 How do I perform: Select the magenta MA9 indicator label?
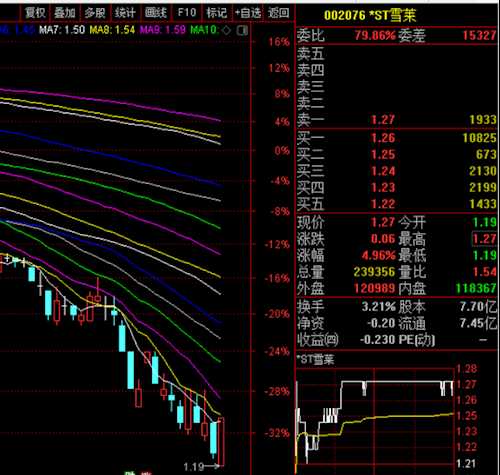pos(162,30)
